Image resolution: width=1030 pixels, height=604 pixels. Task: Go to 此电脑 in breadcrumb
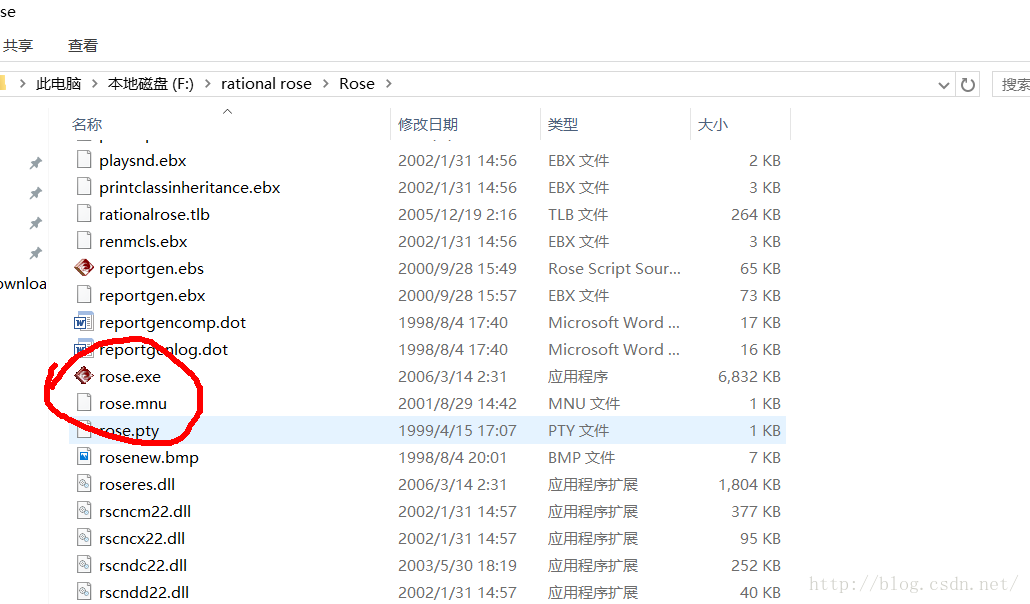[58, 83]
